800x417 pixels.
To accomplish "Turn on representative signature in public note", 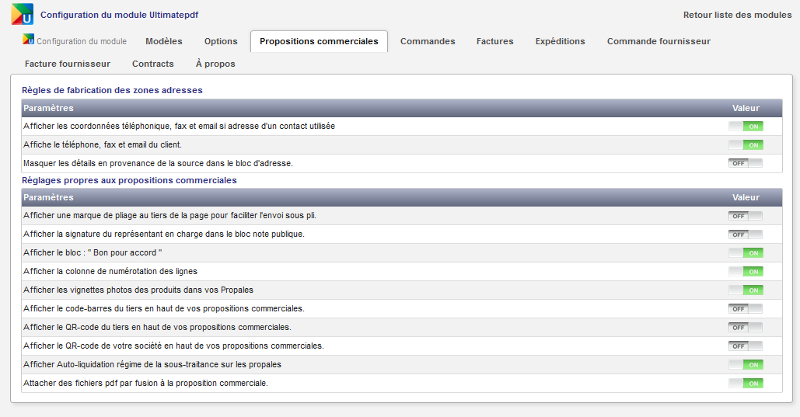I will click(x=745, y=234).
